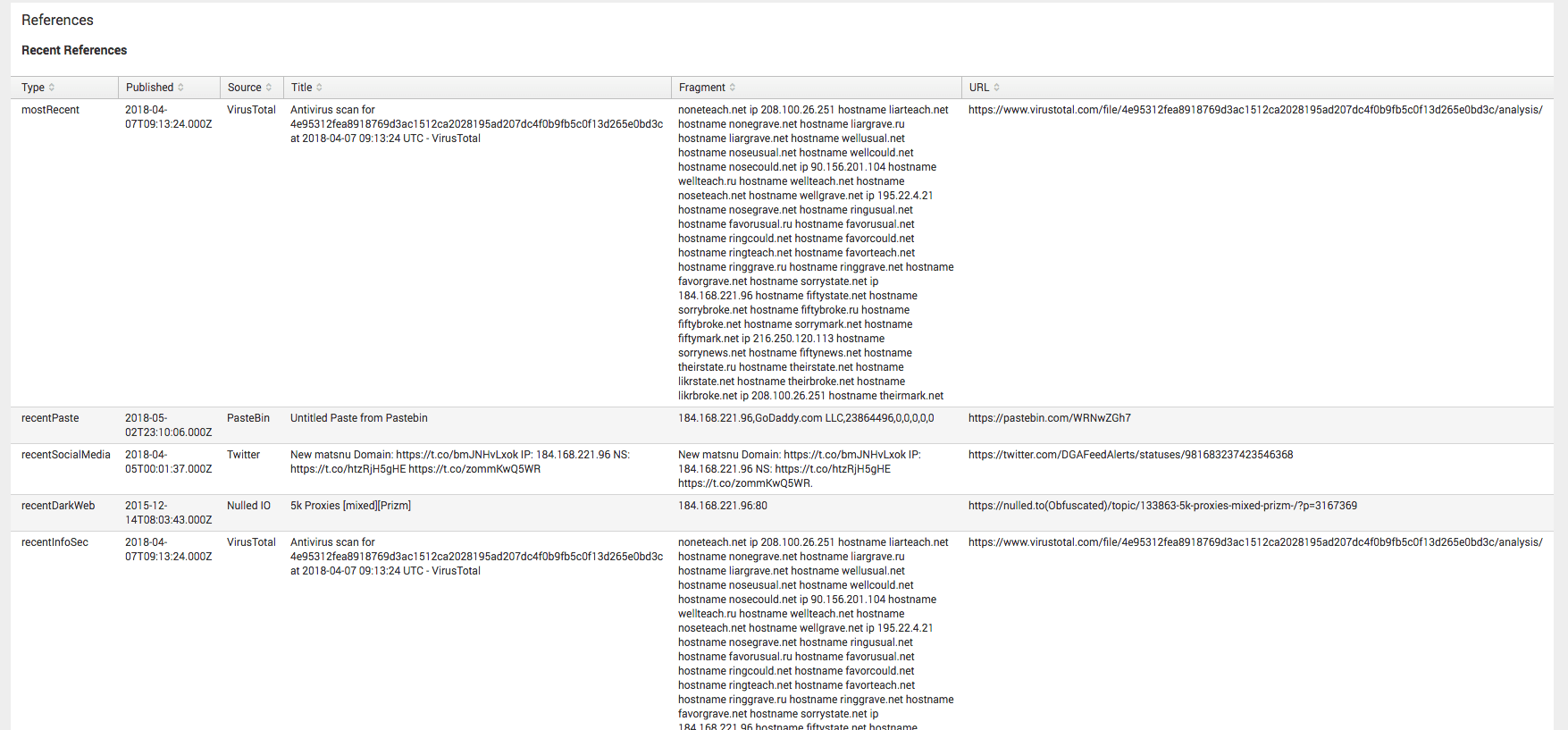Click the Twitter source cell
This screenshot has width=1568, height=730.
pyautogui.click(x=243, y=455)
